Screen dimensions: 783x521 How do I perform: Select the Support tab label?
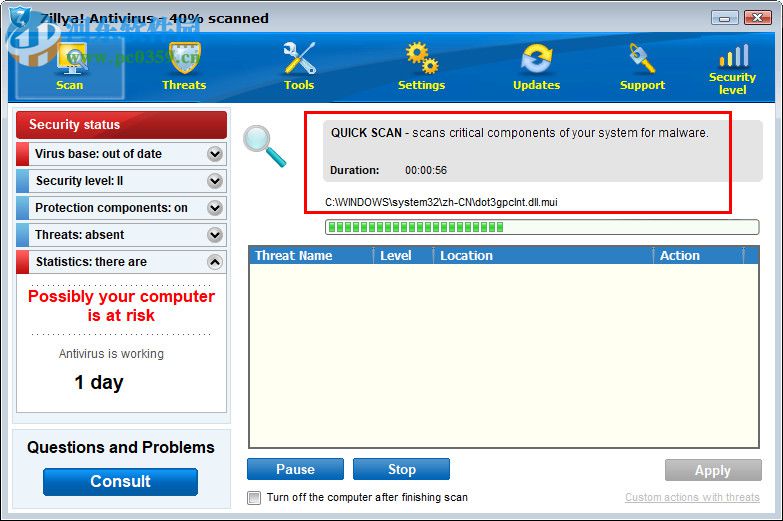tap(642, 85)
